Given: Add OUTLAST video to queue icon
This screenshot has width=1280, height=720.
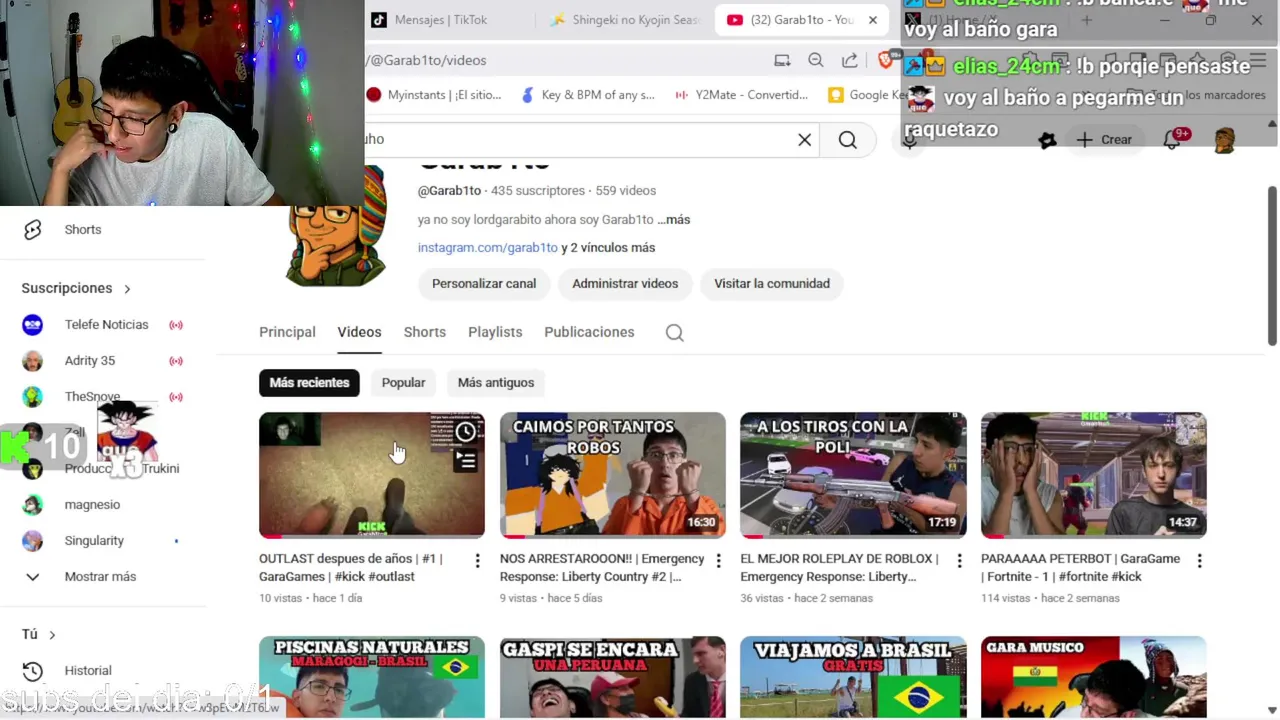Looking at the screenshot, I should point(466,460).
